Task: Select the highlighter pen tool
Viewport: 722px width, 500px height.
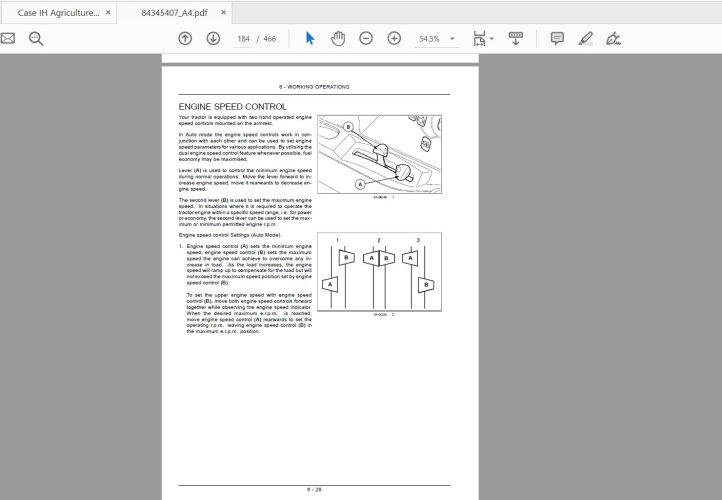Action: coord(585,38)
